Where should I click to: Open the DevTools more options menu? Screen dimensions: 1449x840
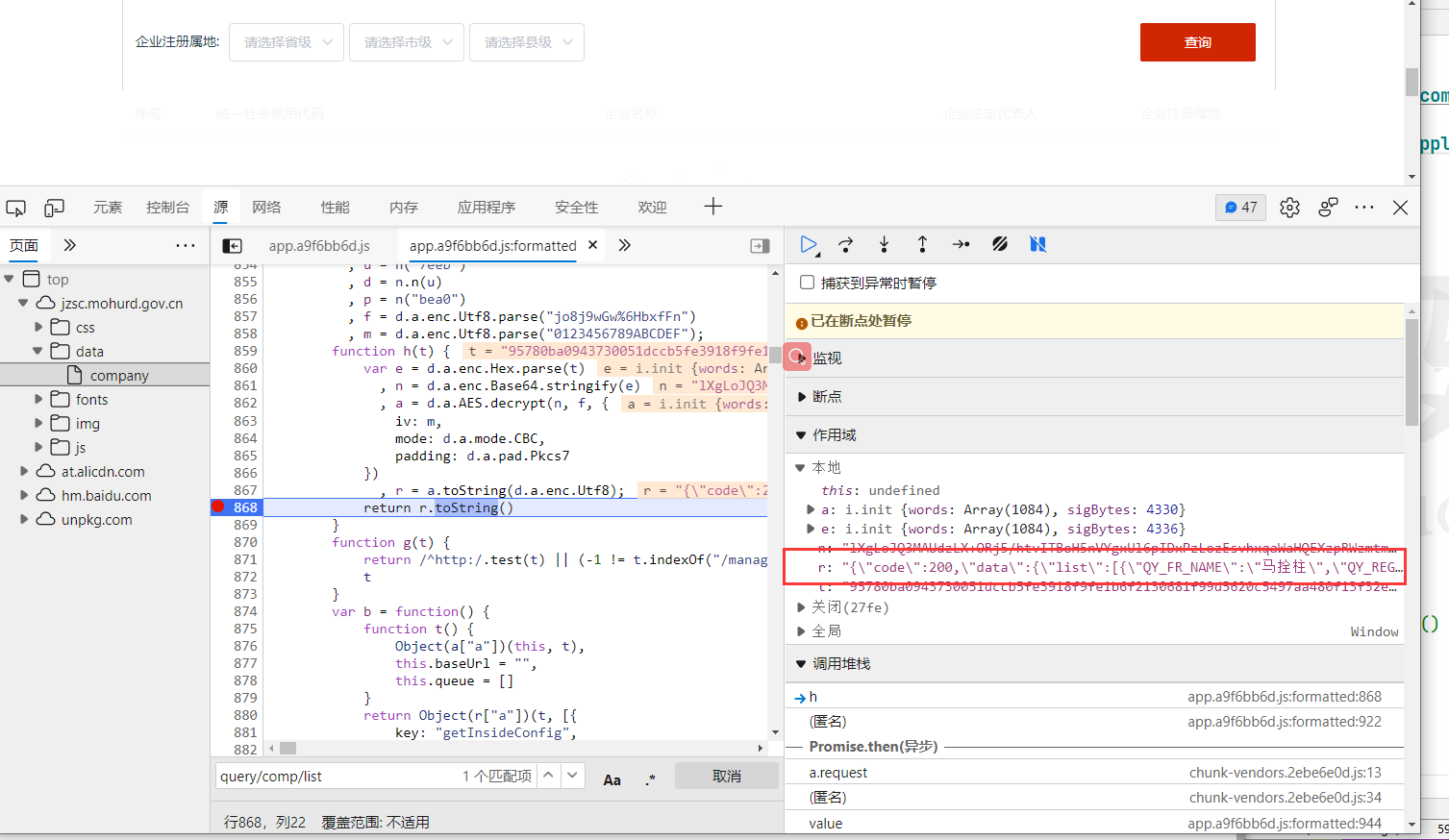1364,208
